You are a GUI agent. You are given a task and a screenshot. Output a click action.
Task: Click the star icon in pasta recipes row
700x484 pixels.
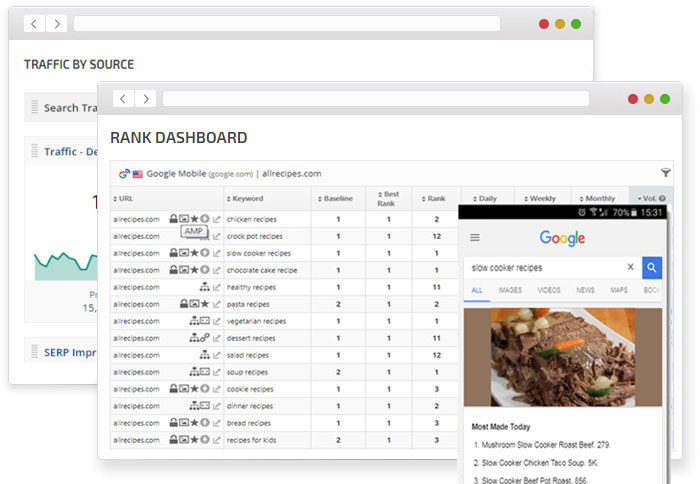click(x=205, y=304)
